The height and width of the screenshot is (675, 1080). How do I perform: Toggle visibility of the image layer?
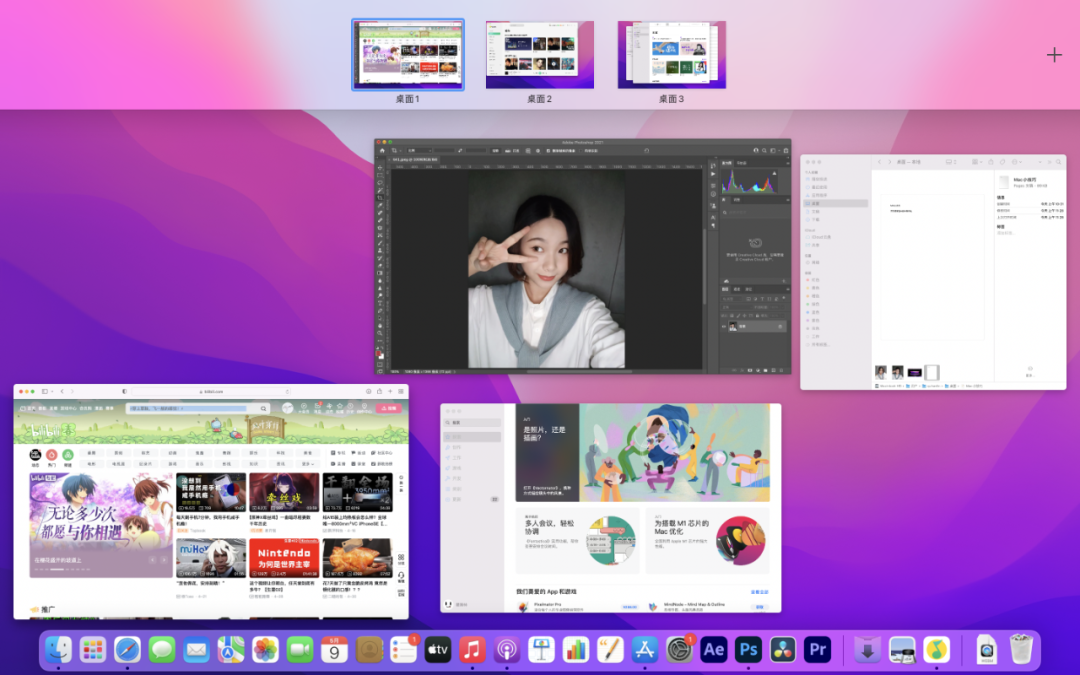click(723, 326)
